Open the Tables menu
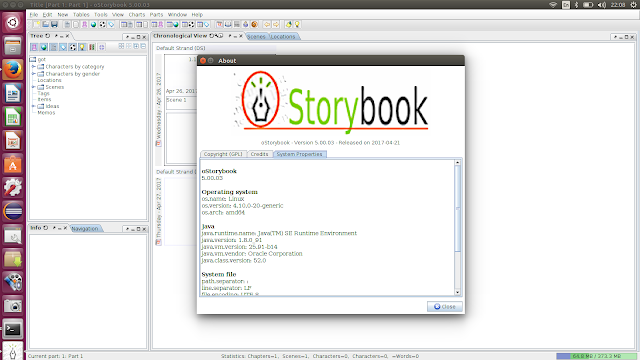Screen dimensions: 640x360 pos(81,15)
